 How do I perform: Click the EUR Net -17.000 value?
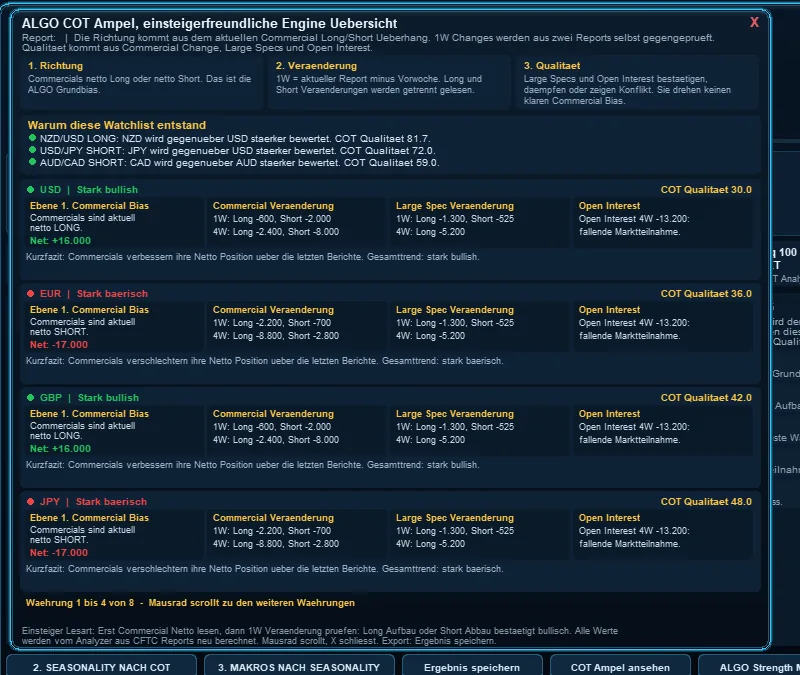click(x=59, y=344)
